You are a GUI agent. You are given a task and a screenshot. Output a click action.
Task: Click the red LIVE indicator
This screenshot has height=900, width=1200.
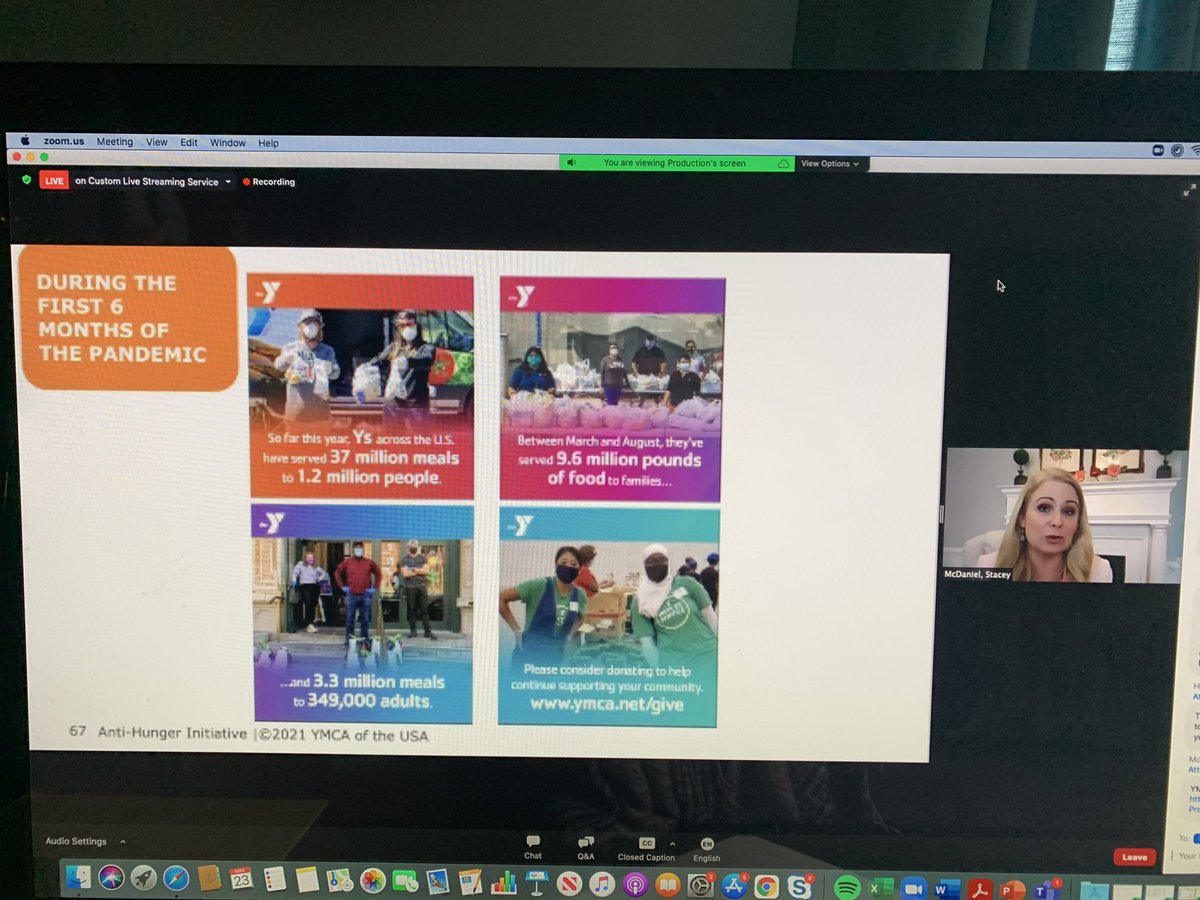[53, 181]
